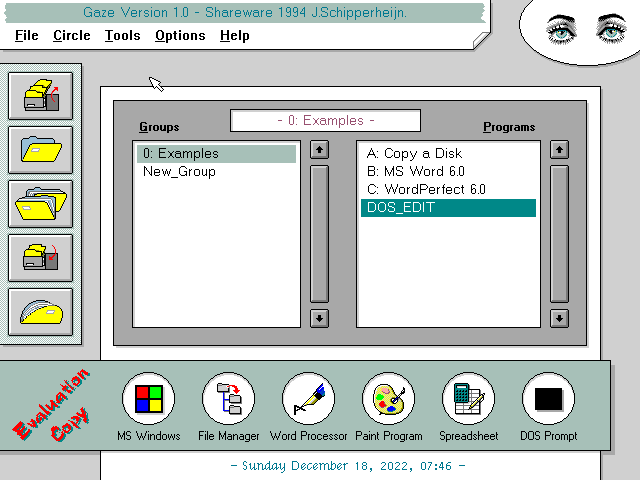
Task: Select 'C: WordPerfect 6.0' program
Action: tap(448, 190)
